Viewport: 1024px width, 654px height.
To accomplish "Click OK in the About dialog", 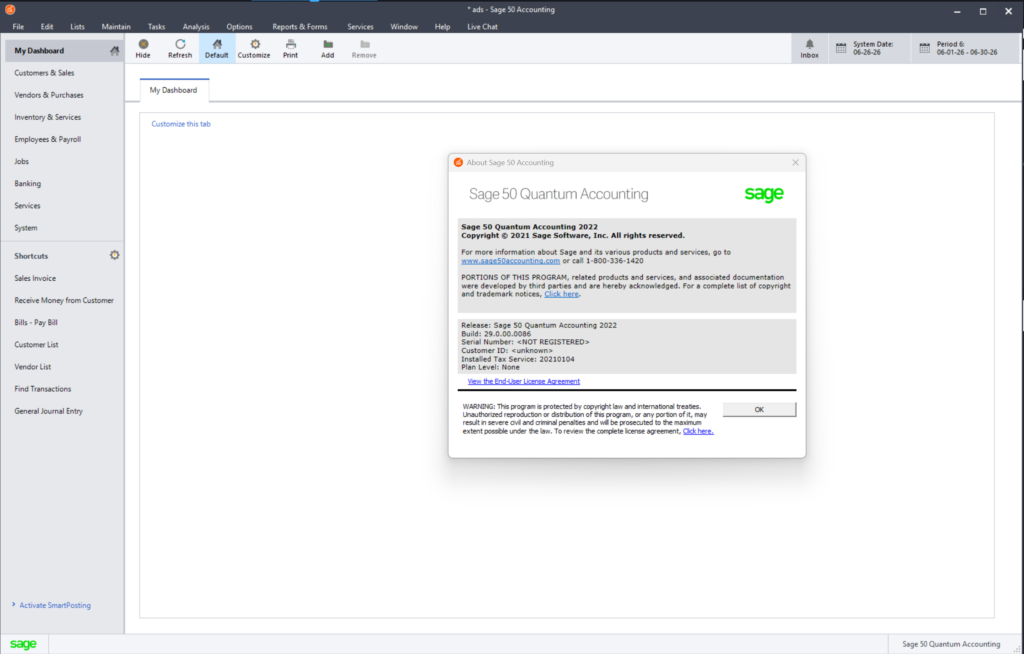I will (x=759, y=410).
